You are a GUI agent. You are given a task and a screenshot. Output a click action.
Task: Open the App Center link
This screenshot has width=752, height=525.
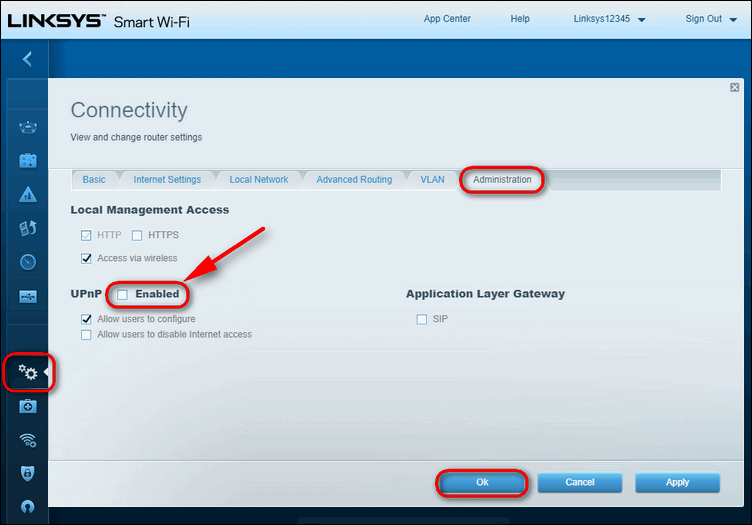point(447,19)
